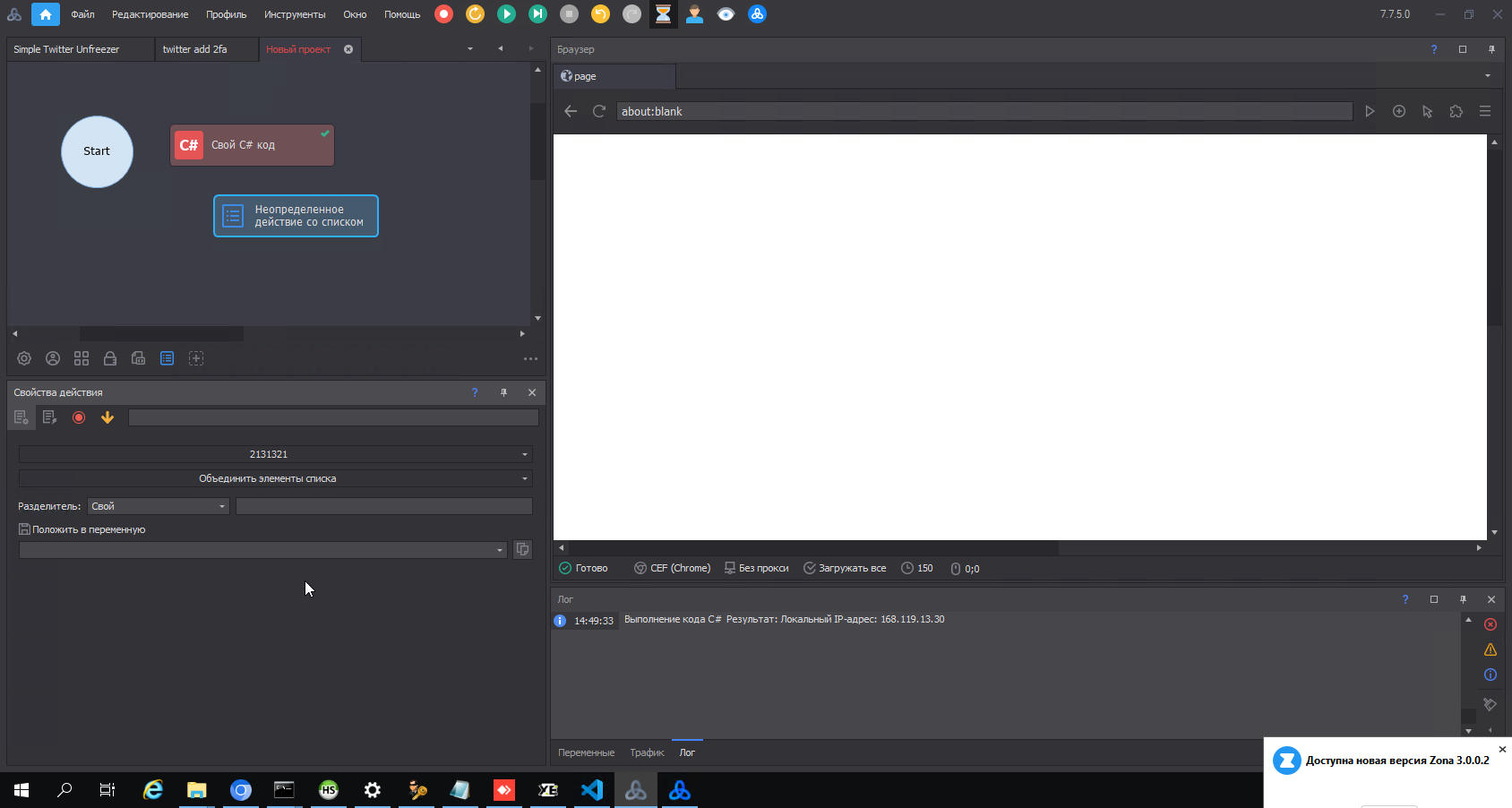
Task: Reload the browser page
Action: click(x=599, y=111)
